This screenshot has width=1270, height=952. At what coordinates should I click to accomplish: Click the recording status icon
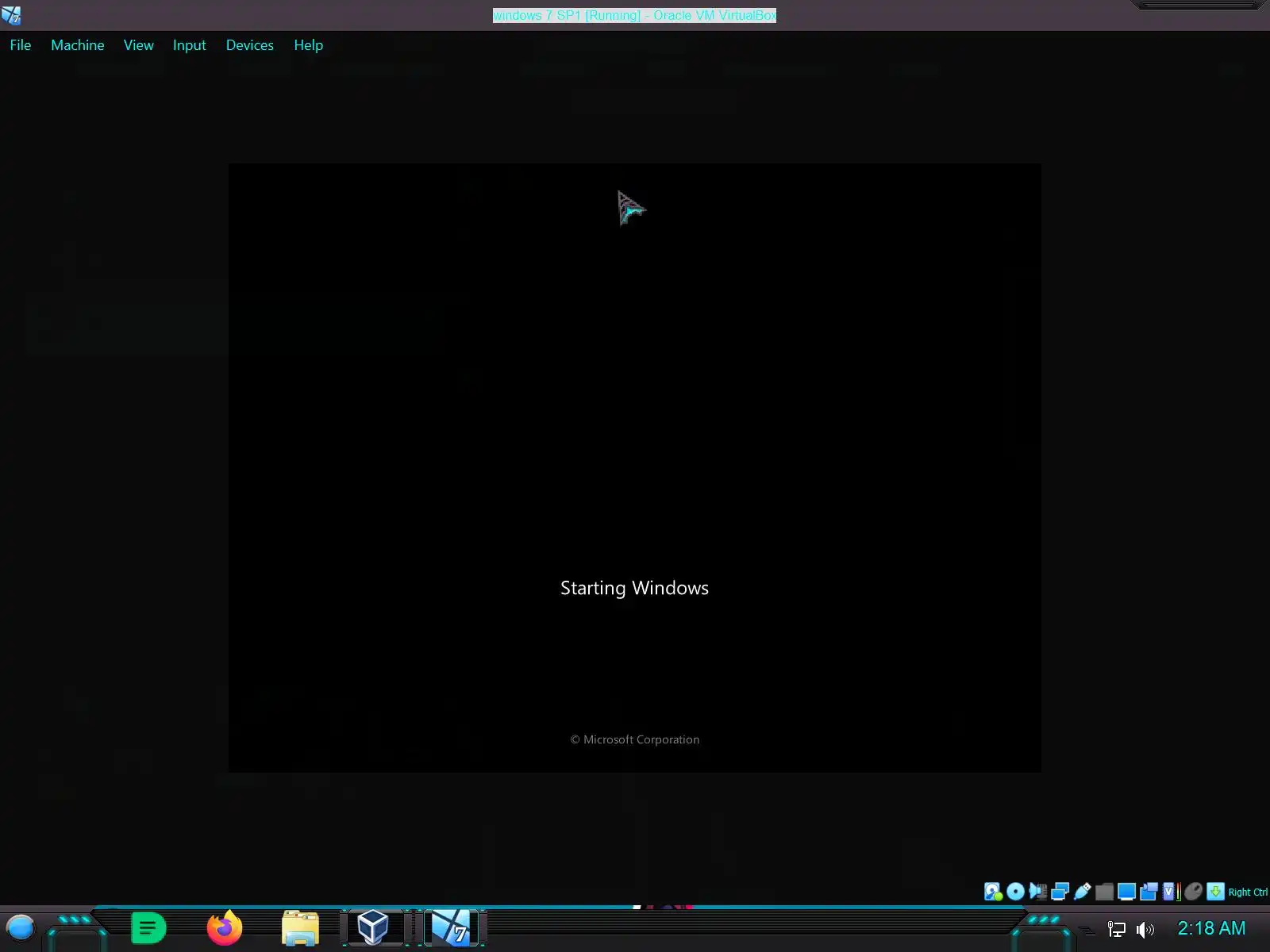click(x=1149, y=892)
